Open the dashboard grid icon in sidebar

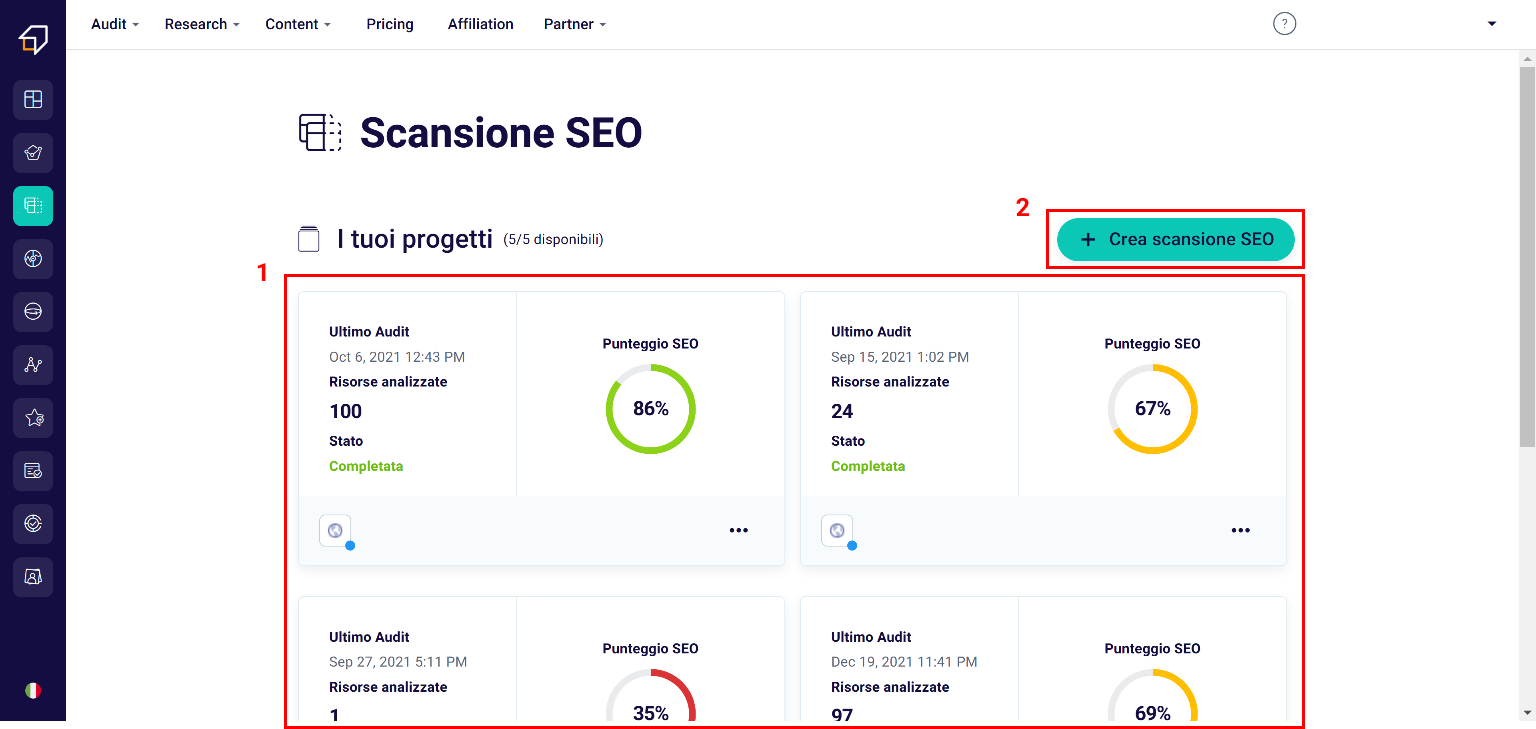(33, 100)
